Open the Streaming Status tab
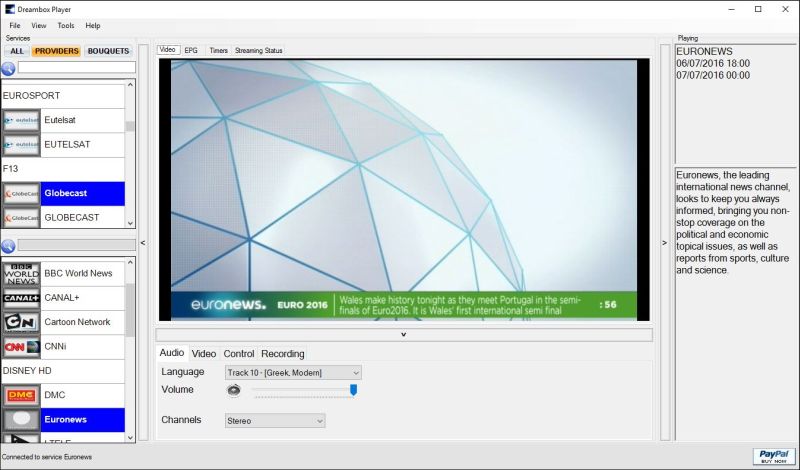This screenshot has height=470, width=800. click(259, 51)
